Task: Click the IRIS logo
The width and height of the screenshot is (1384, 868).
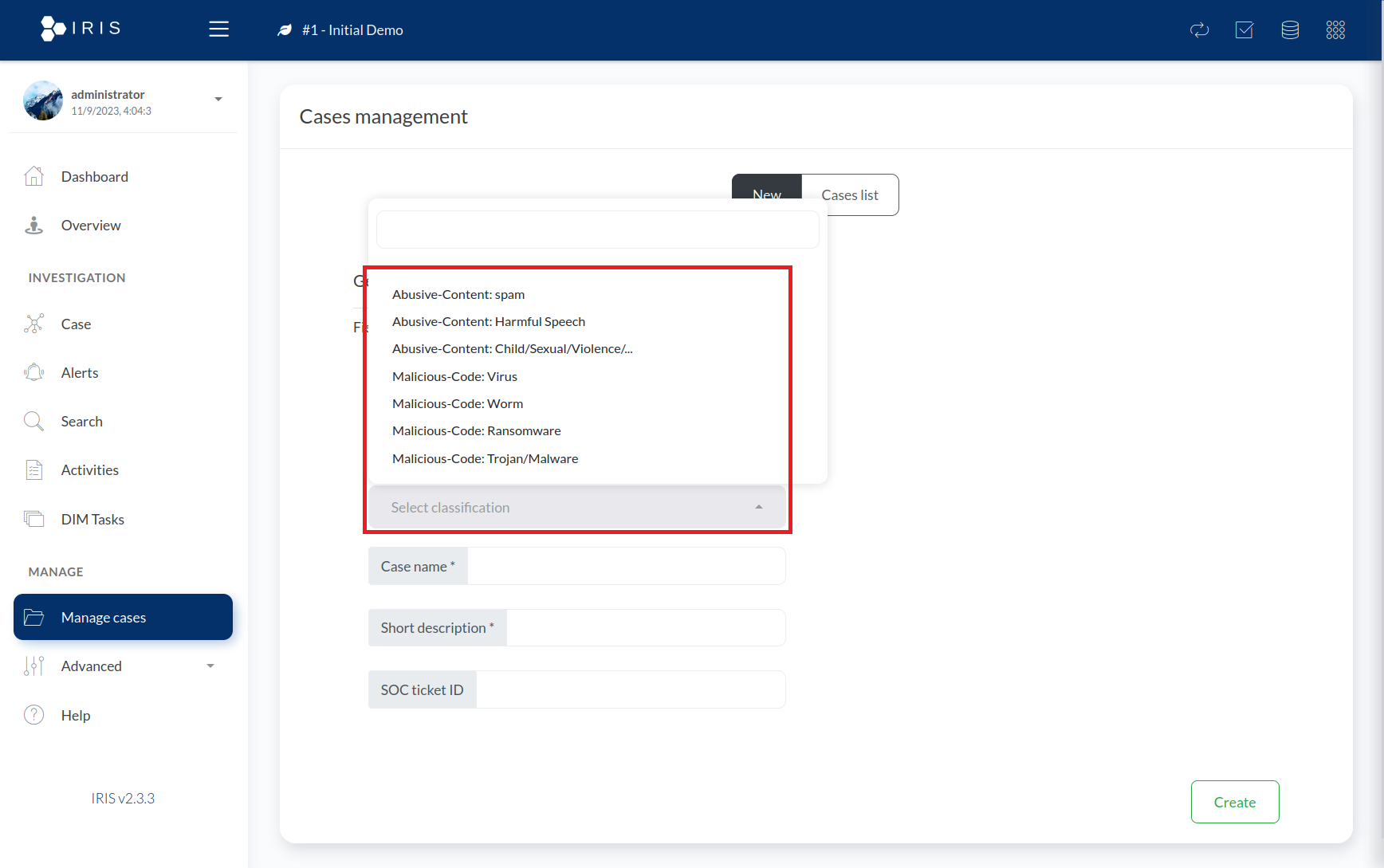Action: pos(81,29)
